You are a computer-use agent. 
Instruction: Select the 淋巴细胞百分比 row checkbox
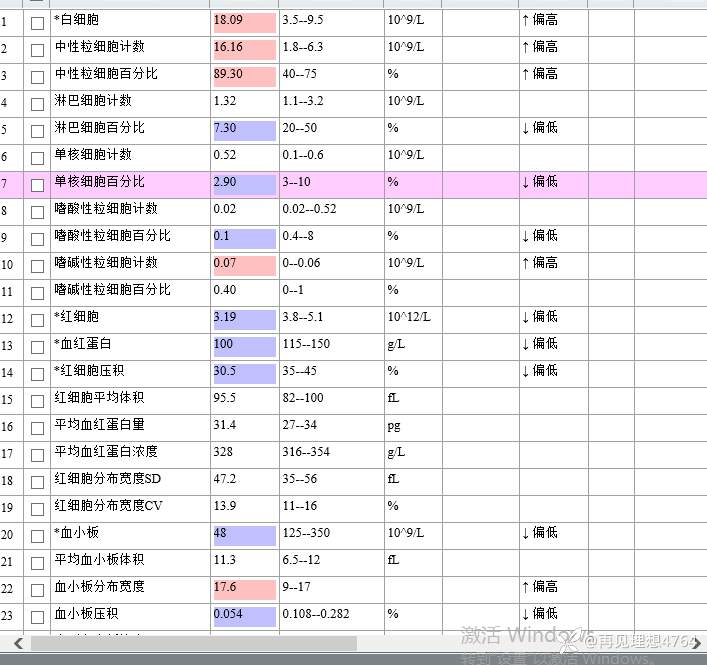point(37,130)
